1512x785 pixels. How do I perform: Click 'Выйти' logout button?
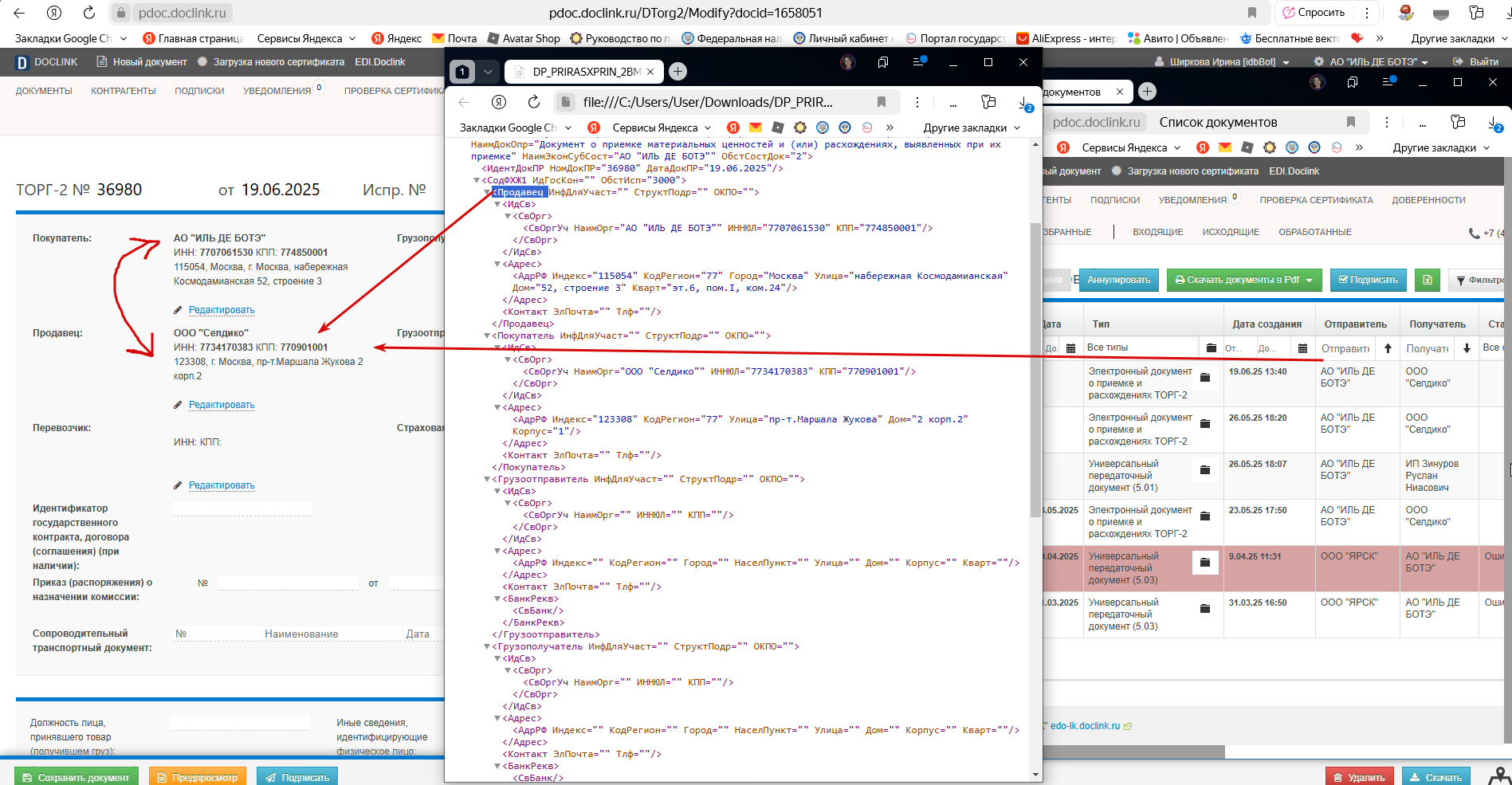[x=1476, y=62]
